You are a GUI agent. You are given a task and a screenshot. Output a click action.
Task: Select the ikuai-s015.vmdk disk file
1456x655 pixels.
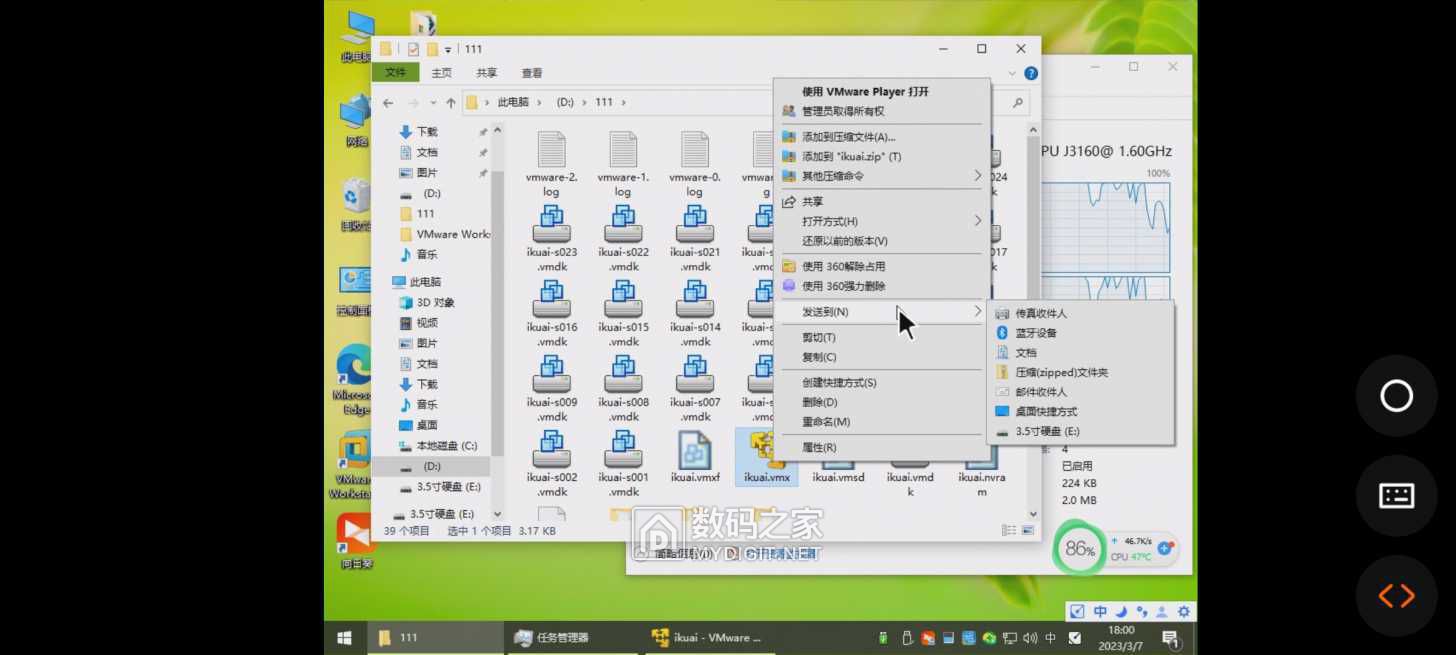pos(623,313)
